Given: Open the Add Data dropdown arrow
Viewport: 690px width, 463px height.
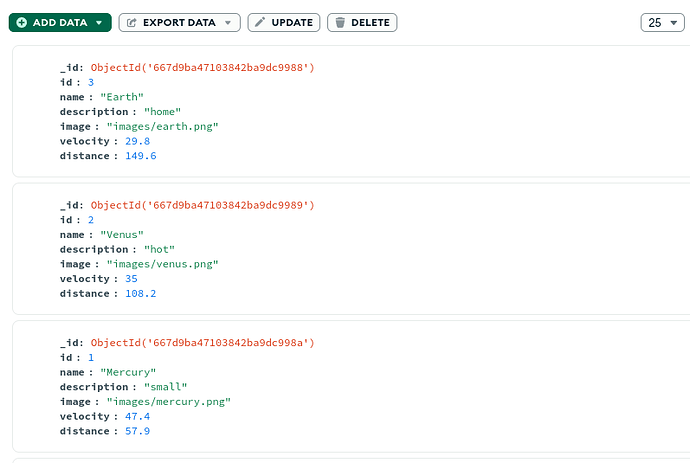Looking at the screenshot, I should pos(99,22).
